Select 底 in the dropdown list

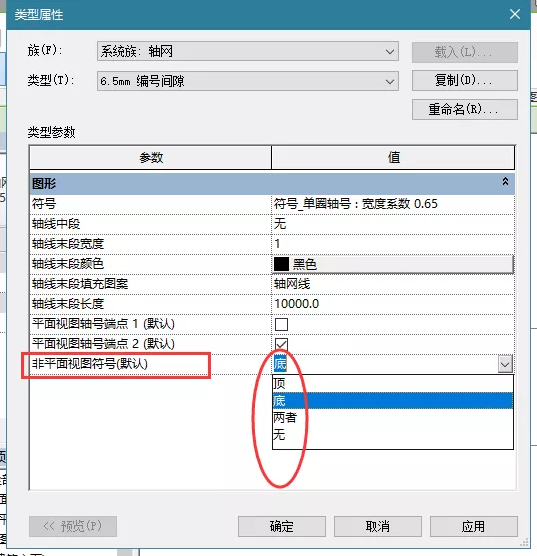pyautogui.click(x=393, y=401)
